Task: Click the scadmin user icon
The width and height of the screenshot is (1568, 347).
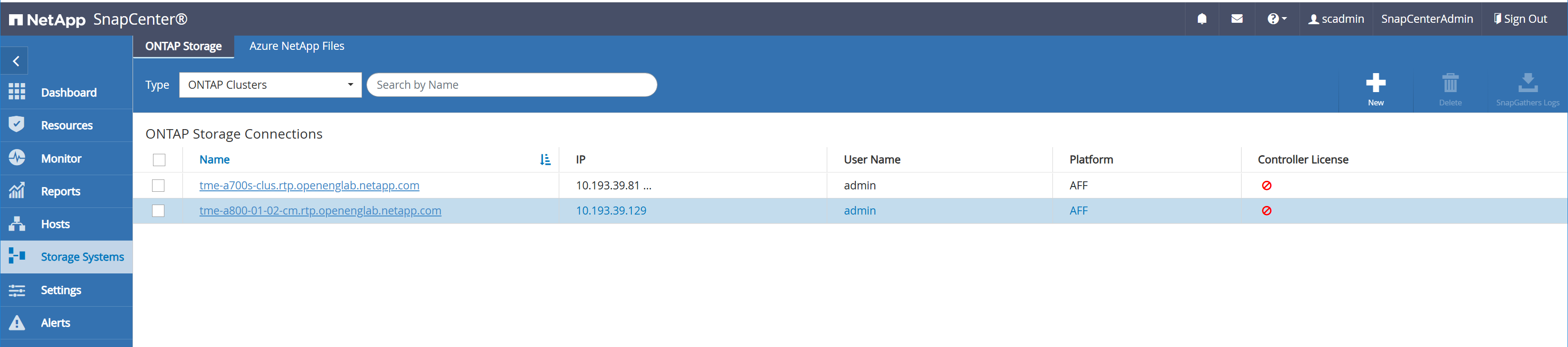Action: click(1314, 19)
